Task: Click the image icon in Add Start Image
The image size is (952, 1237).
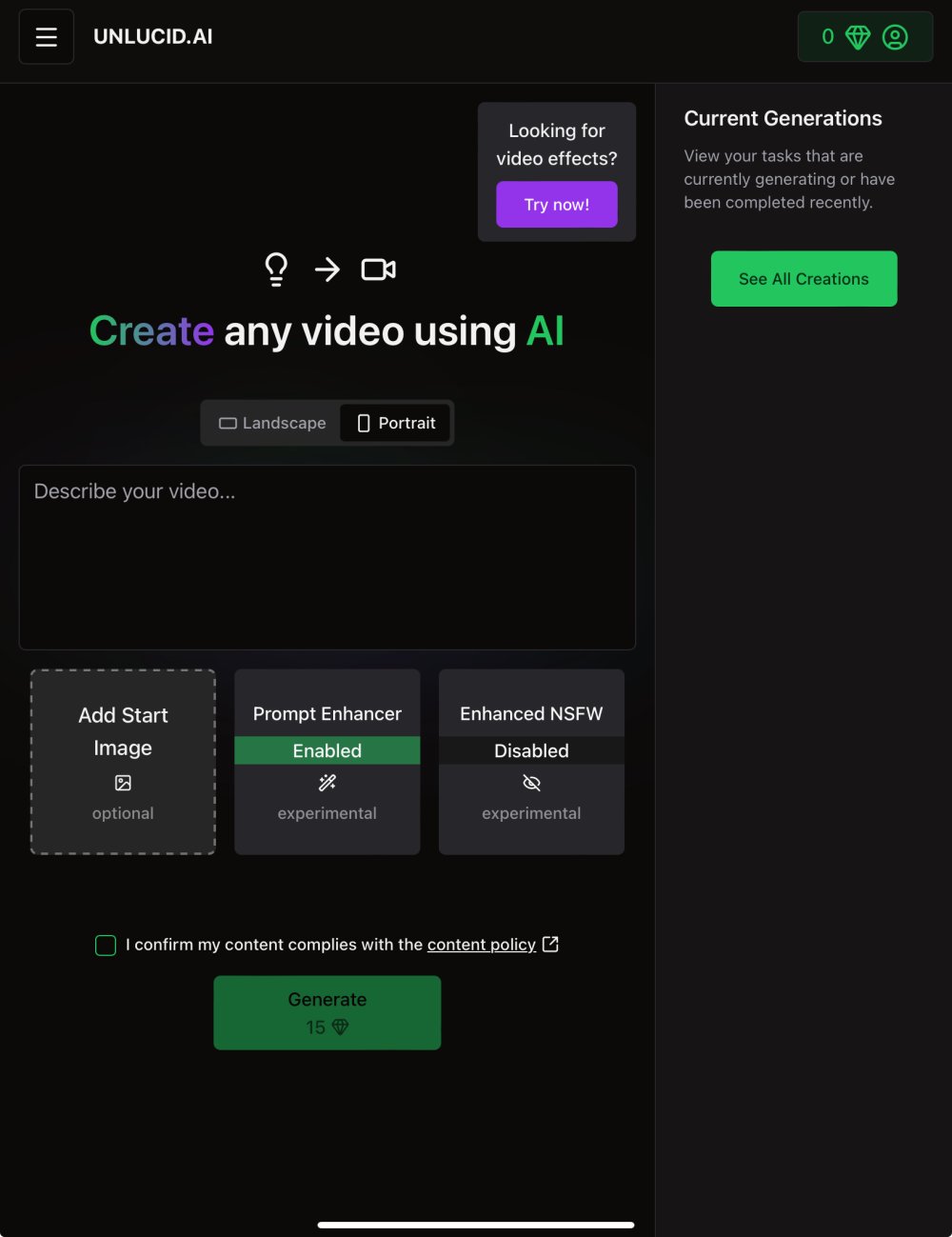Action: [123, 783]
